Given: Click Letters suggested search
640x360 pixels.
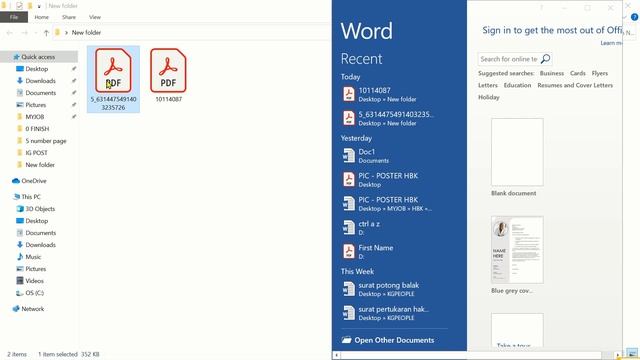Looking at the screenshot, I should coord(488,85).
